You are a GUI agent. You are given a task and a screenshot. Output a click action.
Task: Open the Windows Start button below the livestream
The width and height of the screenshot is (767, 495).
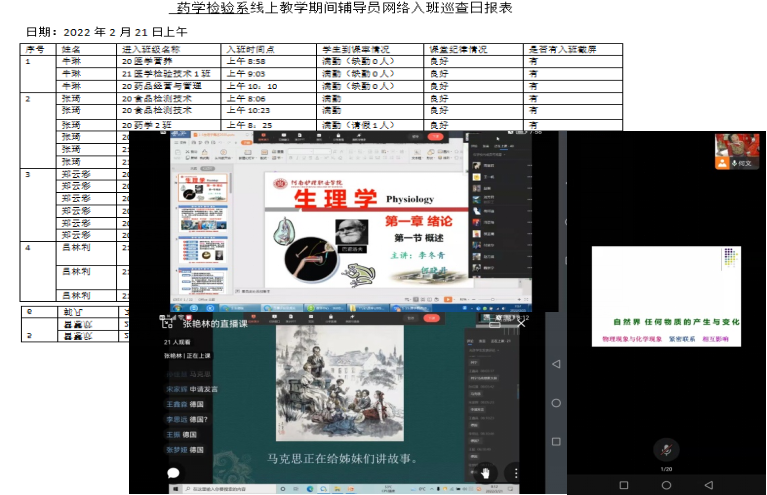tap(173, 489)
